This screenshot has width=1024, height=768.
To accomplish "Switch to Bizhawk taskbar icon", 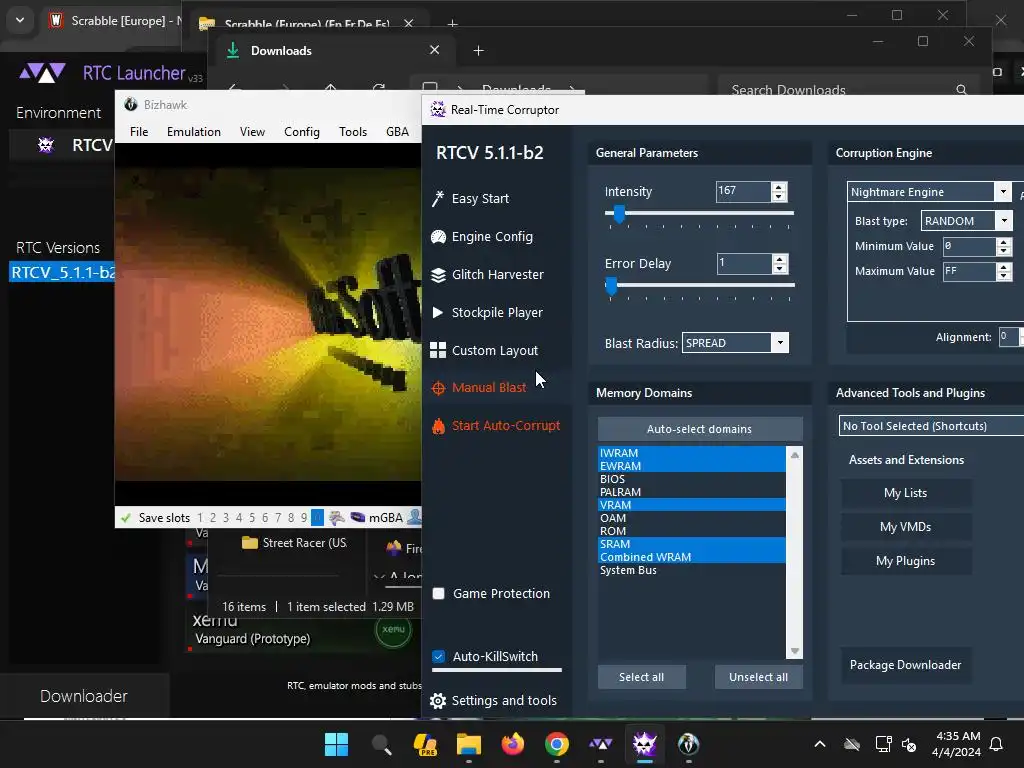I will [x=688, y=744].
